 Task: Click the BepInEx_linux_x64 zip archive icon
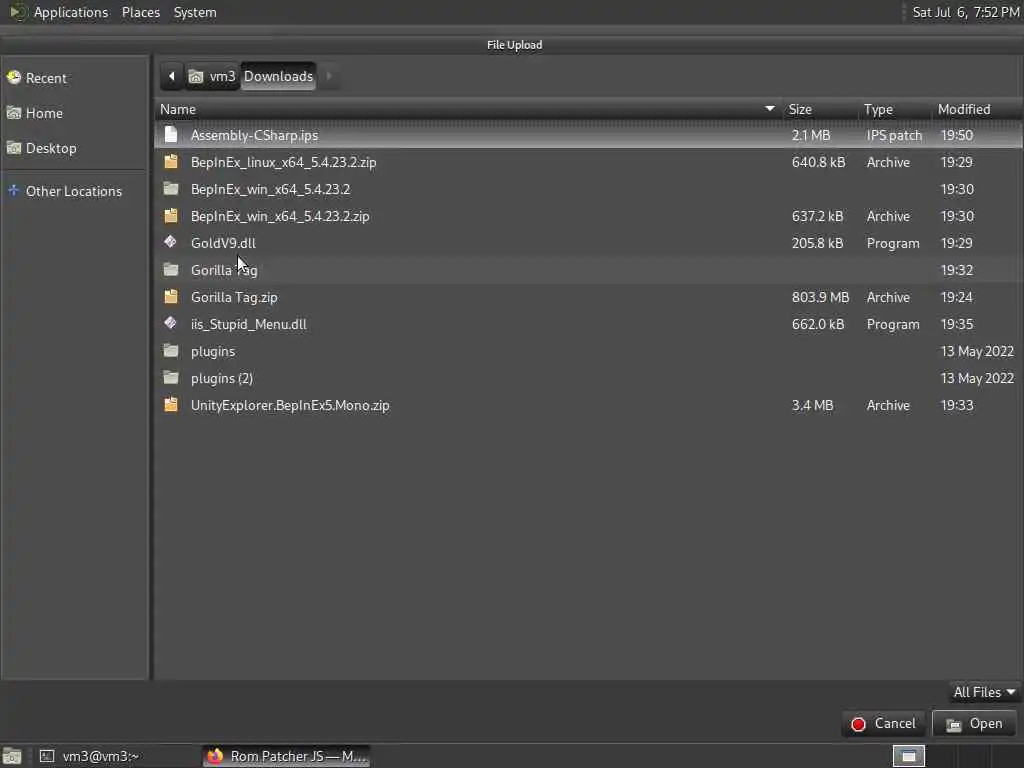click(171, 161)
